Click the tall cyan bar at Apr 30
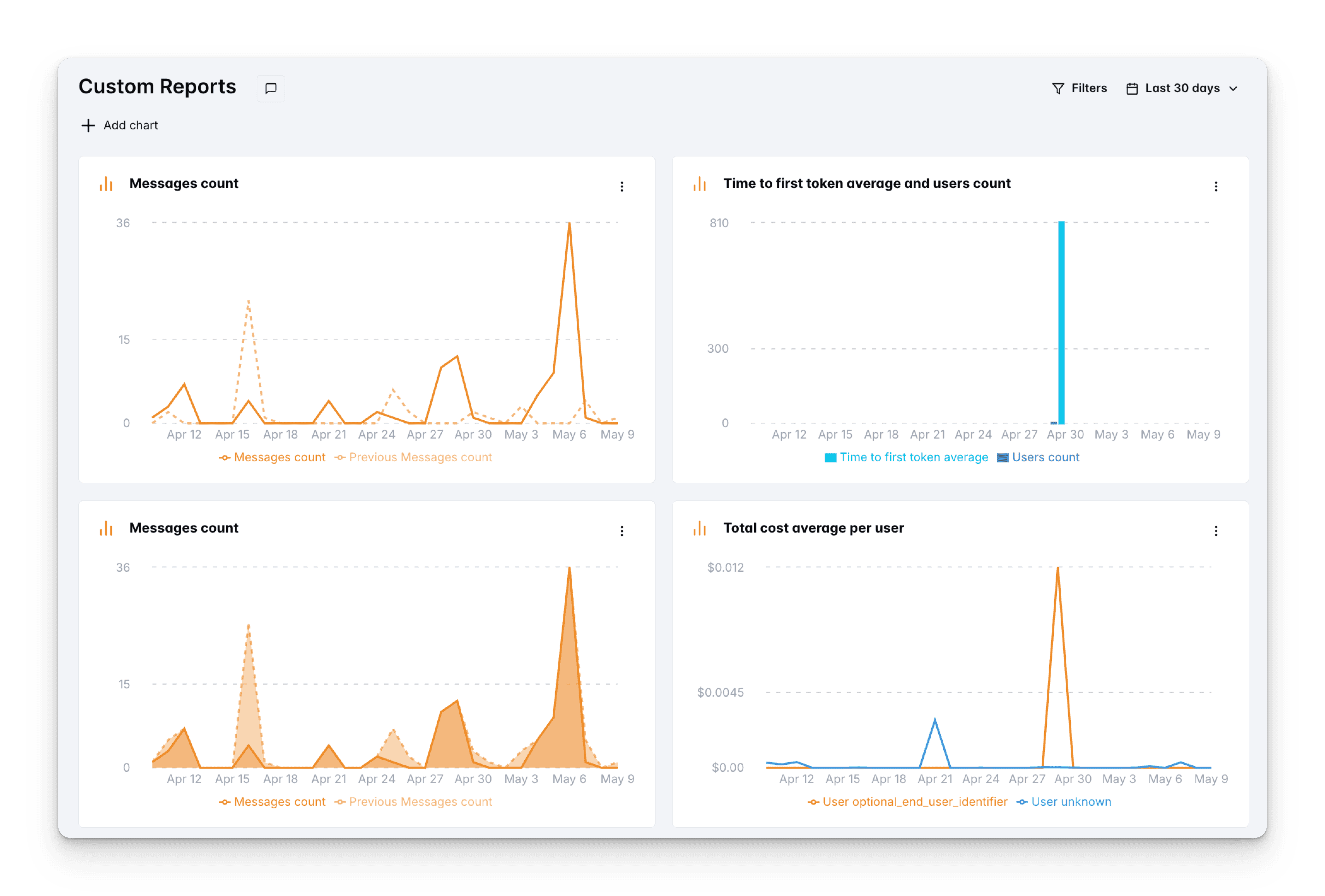The image size is (1325, 896). pyautogui.click(x=1061, y=322)
